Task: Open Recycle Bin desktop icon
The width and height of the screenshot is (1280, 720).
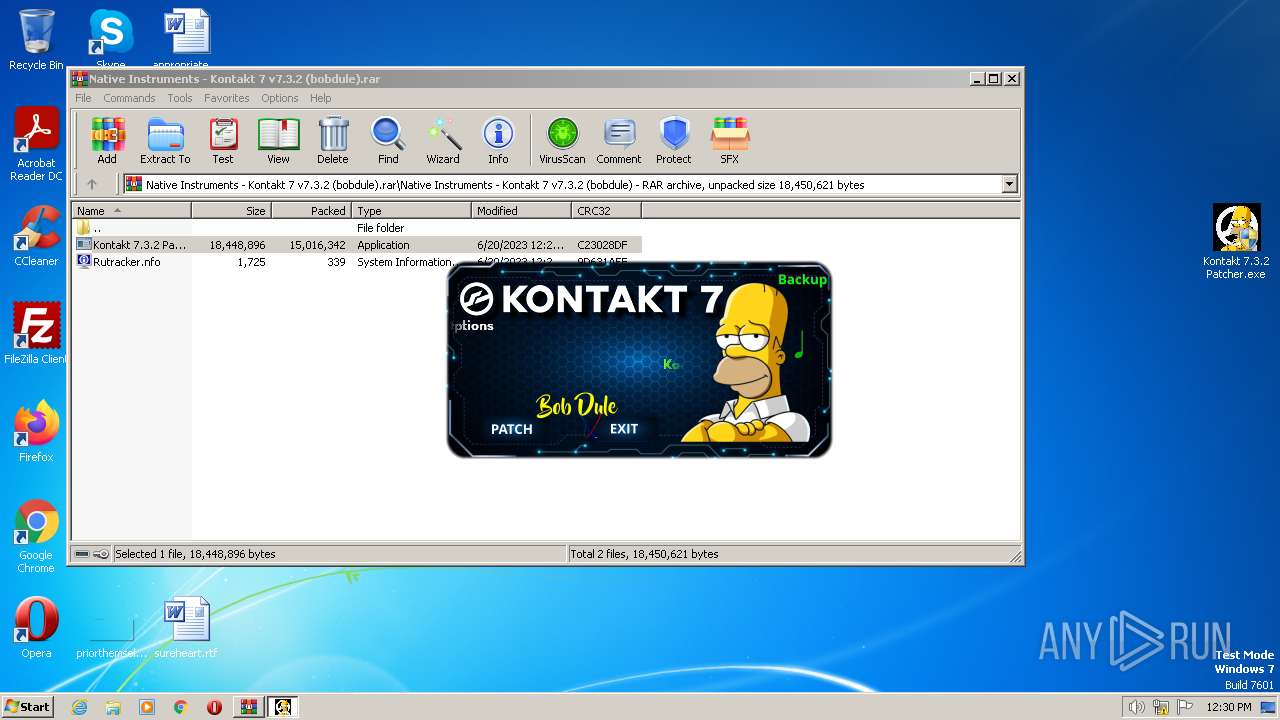Action: [36, 40]
